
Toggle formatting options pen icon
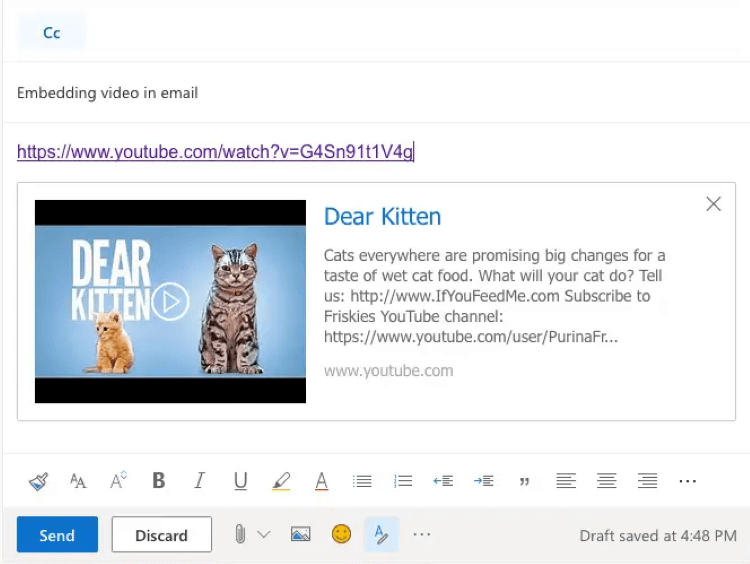tap(381, 534)
